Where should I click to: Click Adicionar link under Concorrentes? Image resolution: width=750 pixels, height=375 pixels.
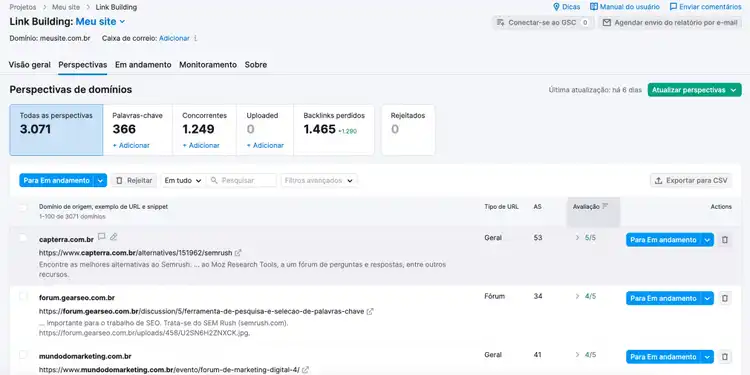click(201, 145)
